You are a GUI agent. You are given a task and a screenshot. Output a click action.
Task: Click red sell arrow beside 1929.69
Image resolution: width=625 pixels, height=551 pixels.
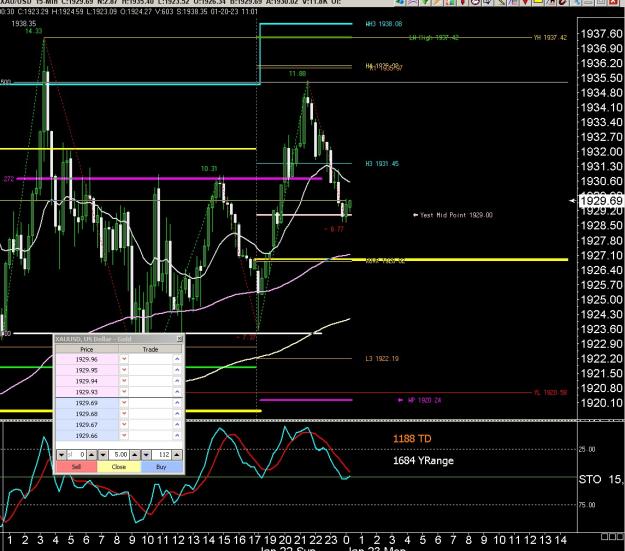(x=124, y=403)
